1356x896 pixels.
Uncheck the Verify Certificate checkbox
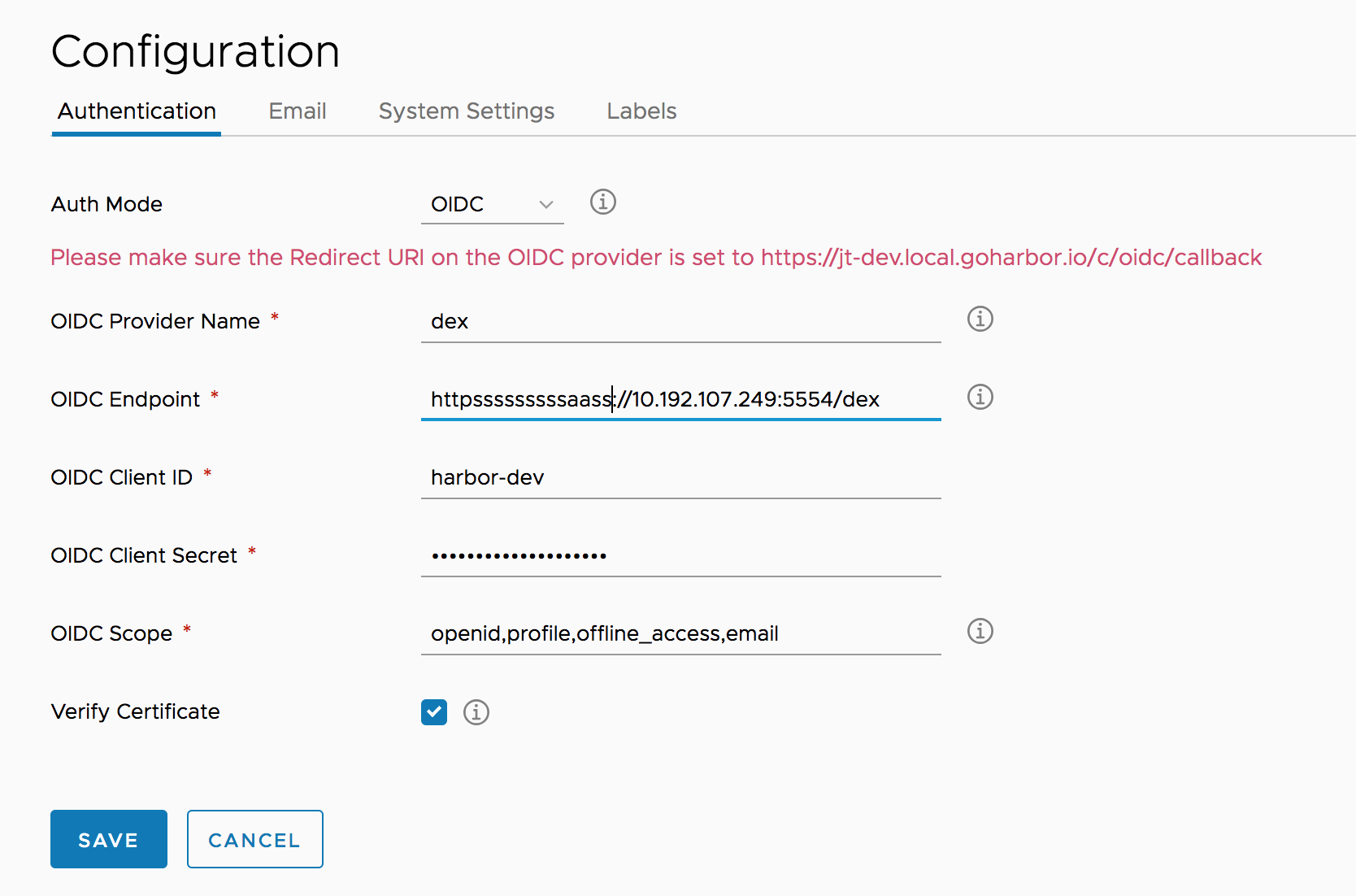tap(434, 712)
